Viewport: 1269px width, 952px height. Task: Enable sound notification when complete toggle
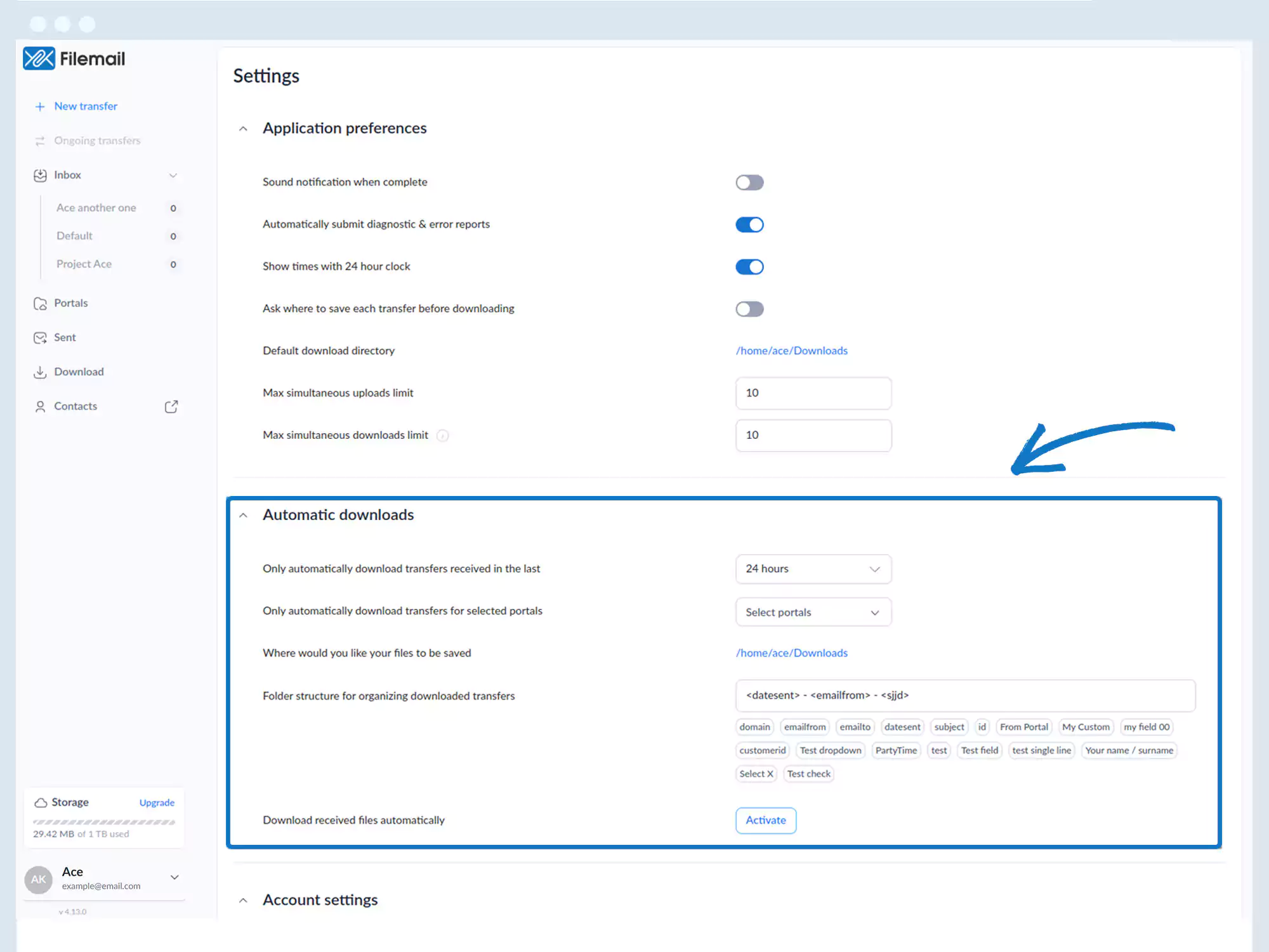(749, 183)
